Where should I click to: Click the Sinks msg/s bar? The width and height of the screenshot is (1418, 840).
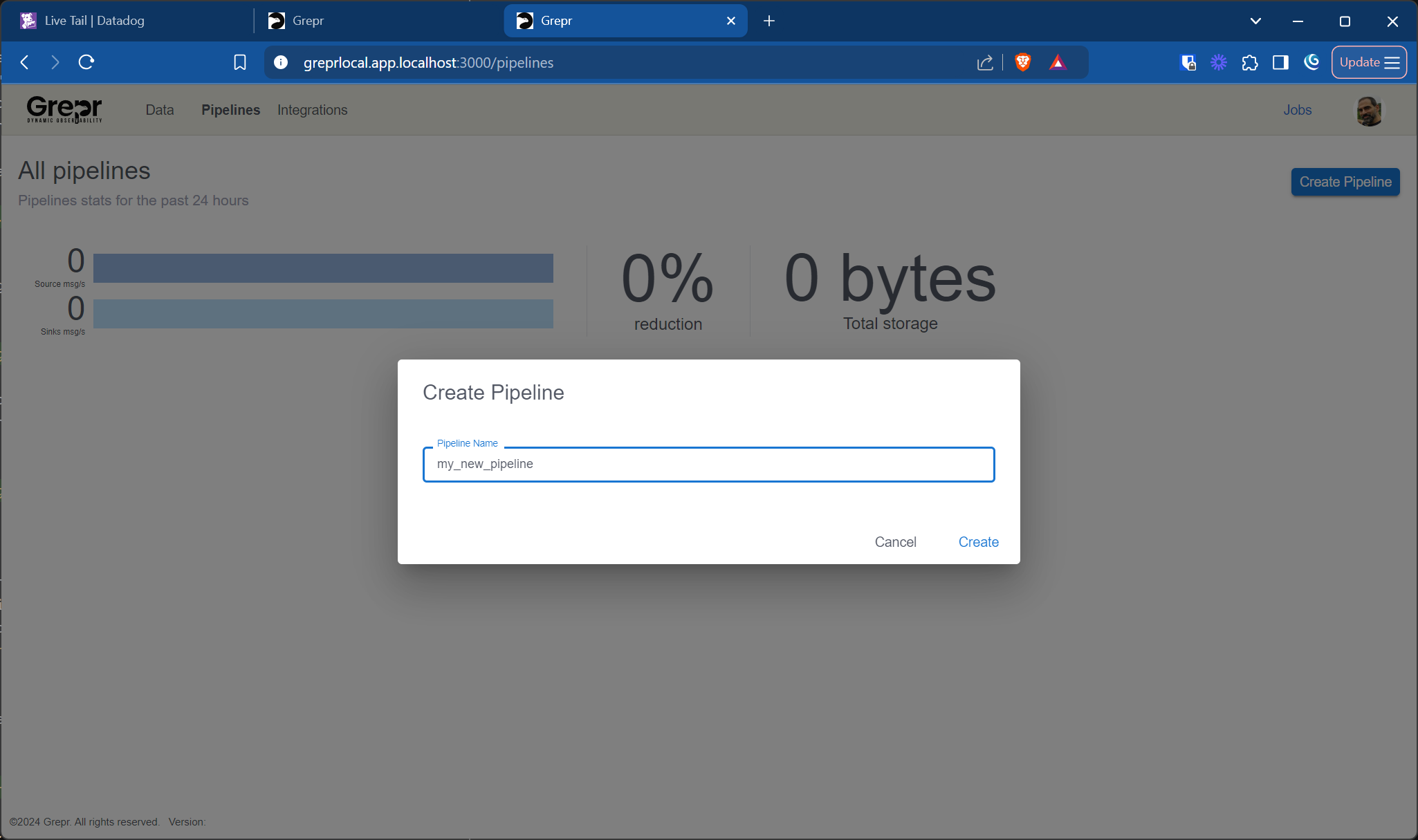pyautogui.click(x=323, y=314)
